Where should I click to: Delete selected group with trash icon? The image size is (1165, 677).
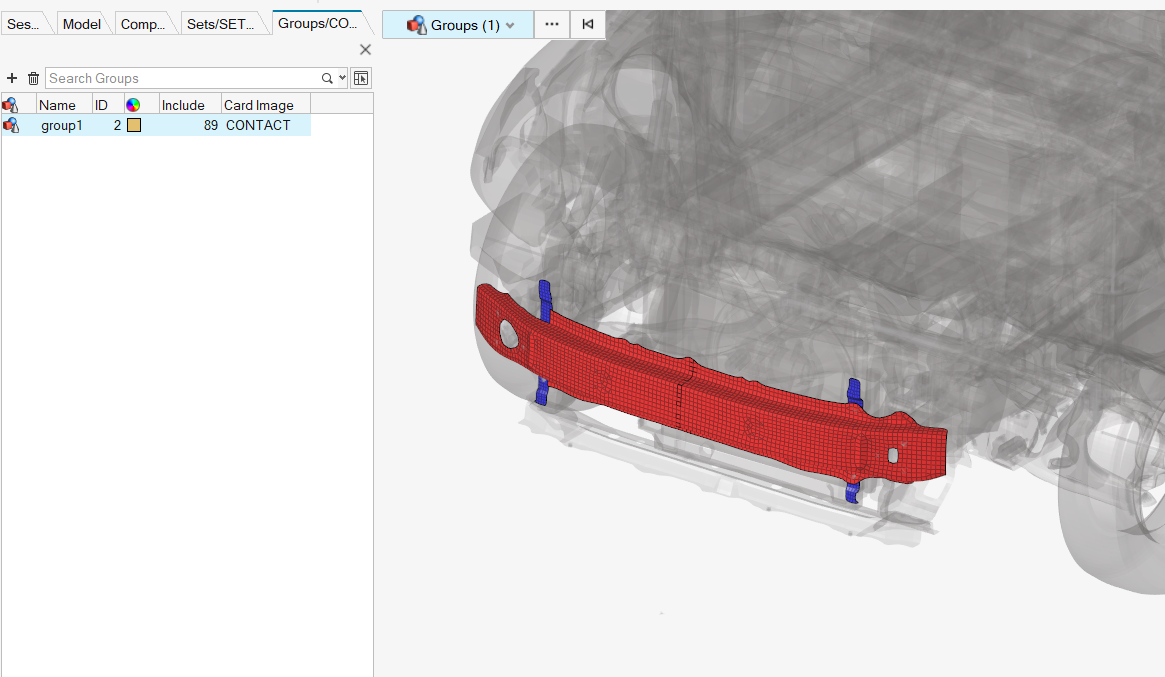(x=33, y=78)
